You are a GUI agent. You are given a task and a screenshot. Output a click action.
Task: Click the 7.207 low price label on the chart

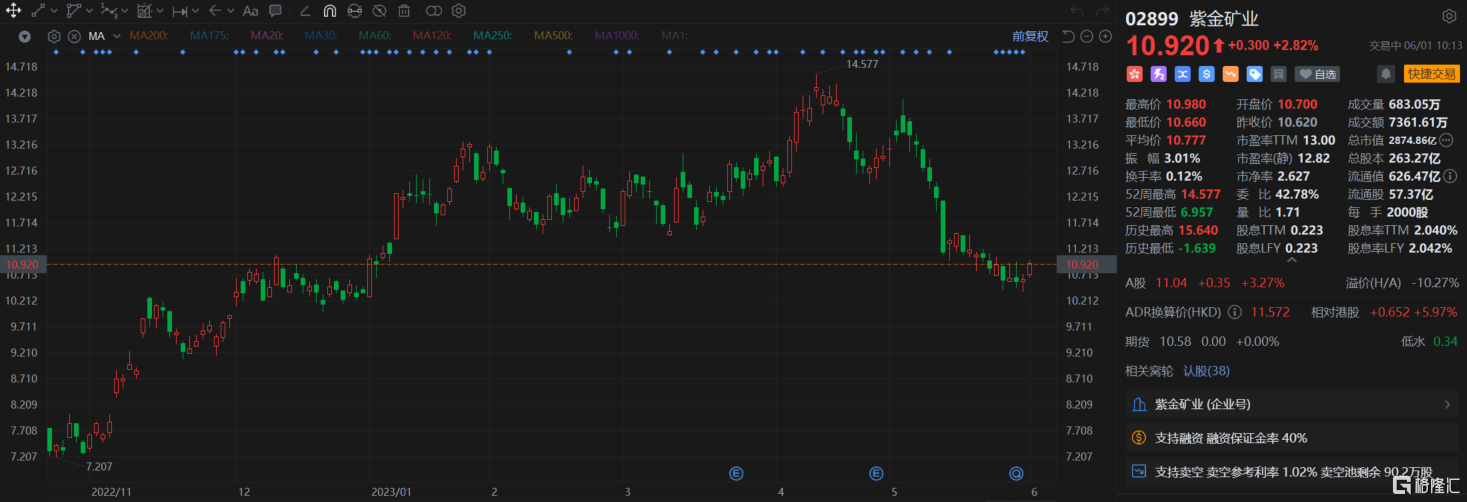tap(99, 466)
